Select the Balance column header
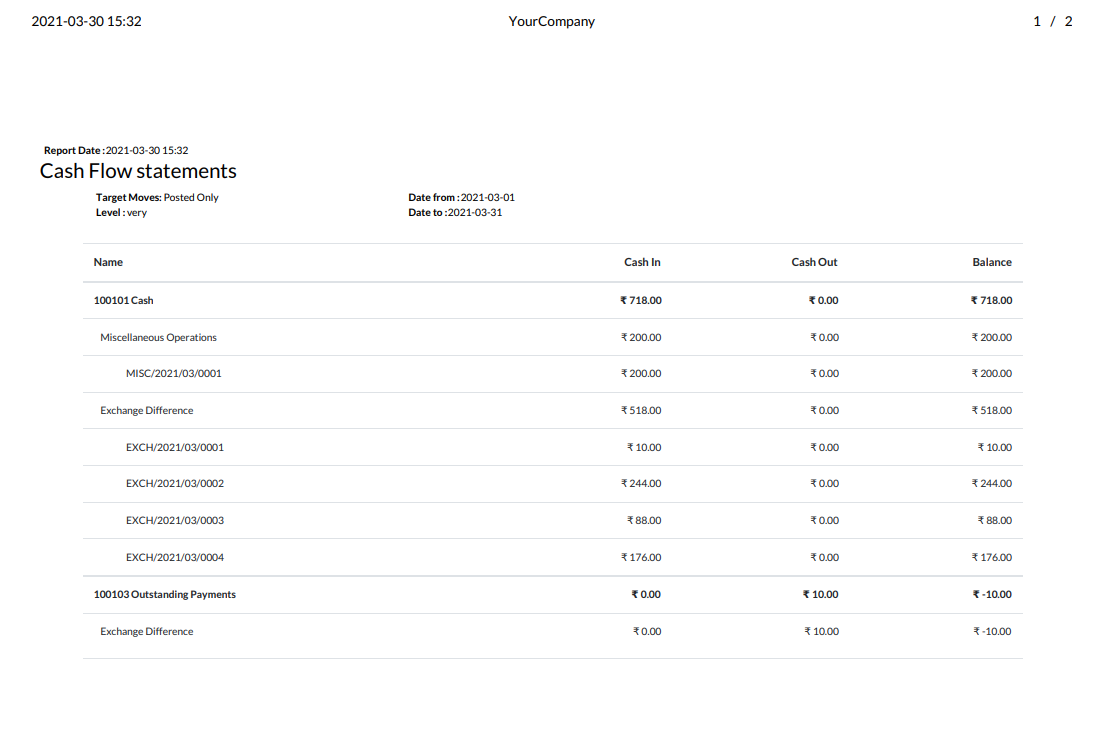Image resolution: width=1111 pixels, height=729 pixels. point(992,262)
